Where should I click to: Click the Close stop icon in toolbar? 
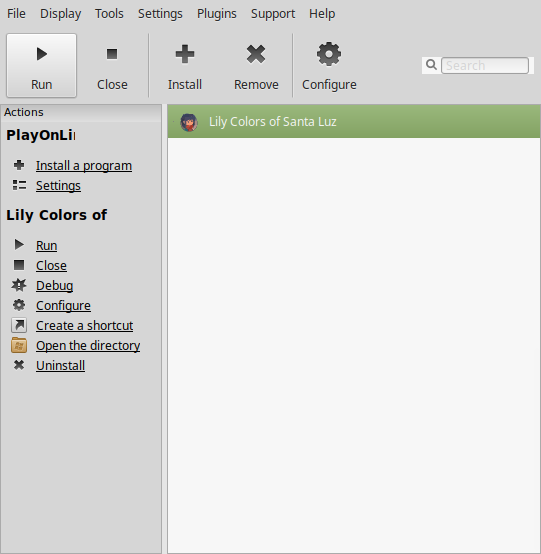click(112, 54)
